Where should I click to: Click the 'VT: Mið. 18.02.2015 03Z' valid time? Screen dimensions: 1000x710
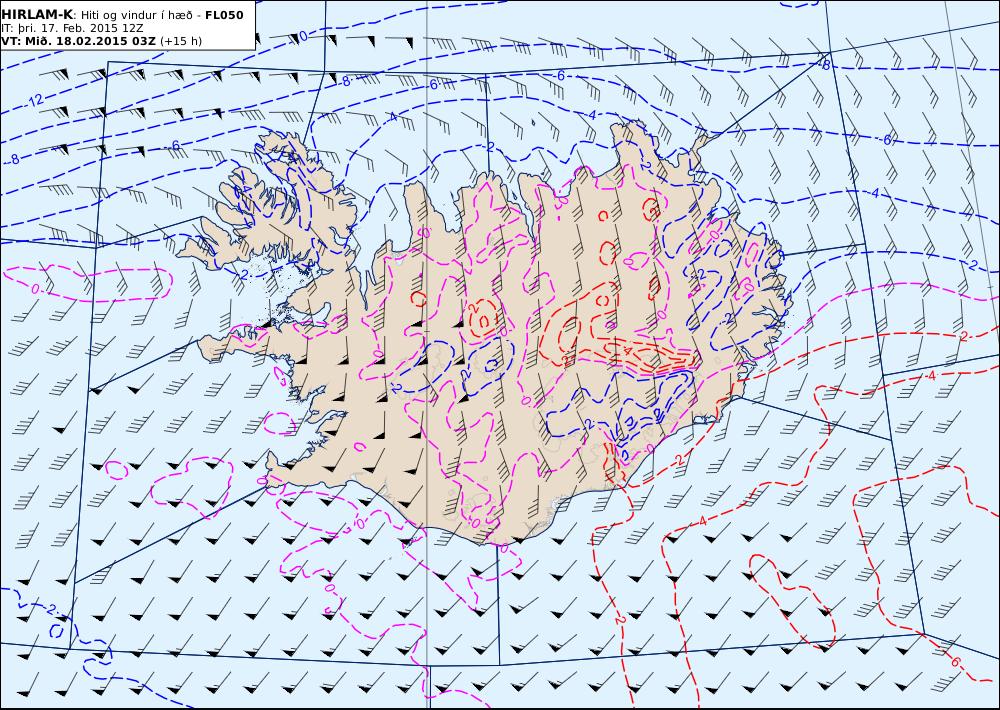coord(78,41)
